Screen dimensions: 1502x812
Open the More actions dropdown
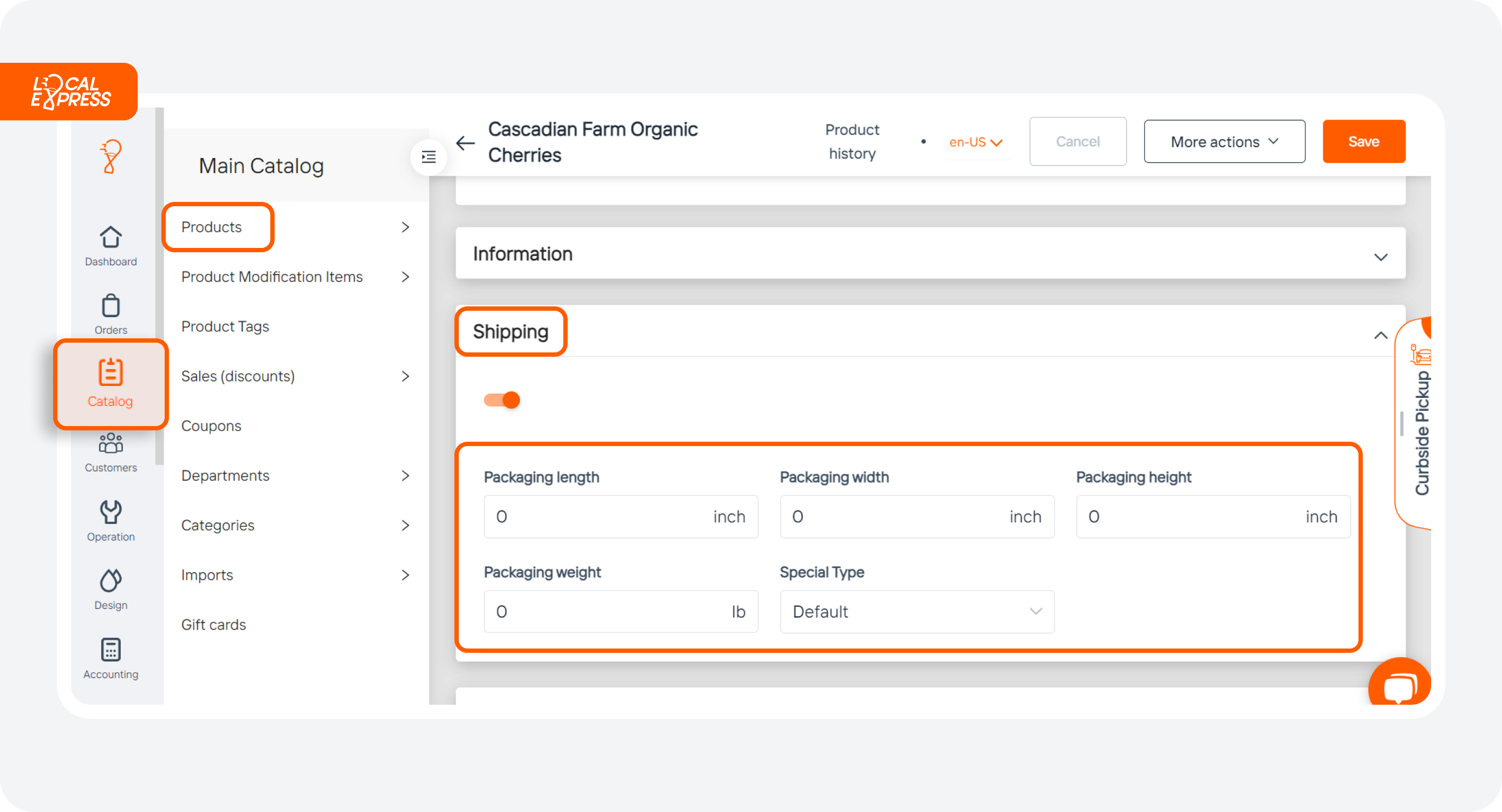pyautogui.click(x=1224, y=141)
